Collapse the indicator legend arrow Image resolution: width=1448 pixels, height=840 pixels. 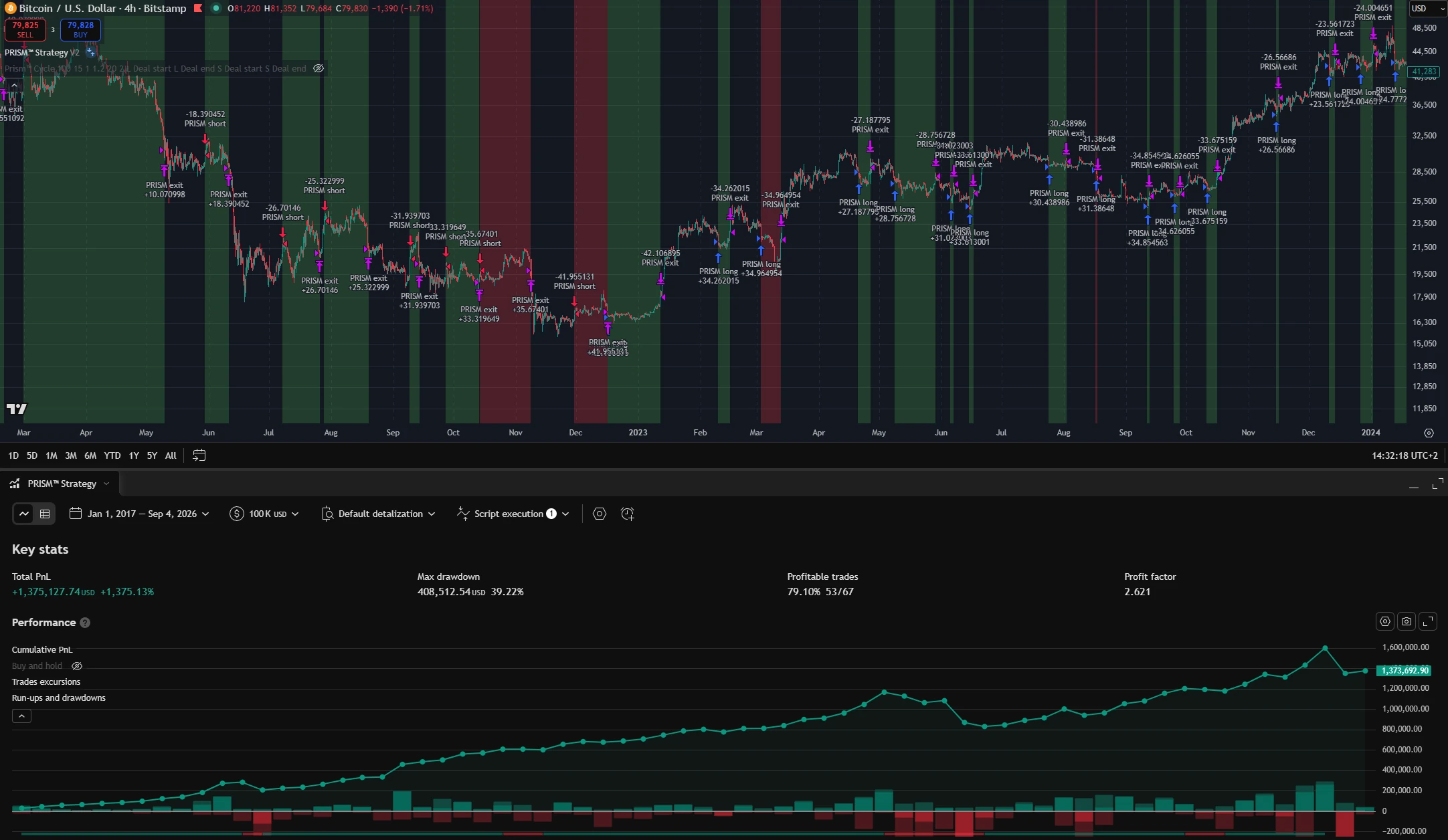pyautogui.click(x=14, y=86)
